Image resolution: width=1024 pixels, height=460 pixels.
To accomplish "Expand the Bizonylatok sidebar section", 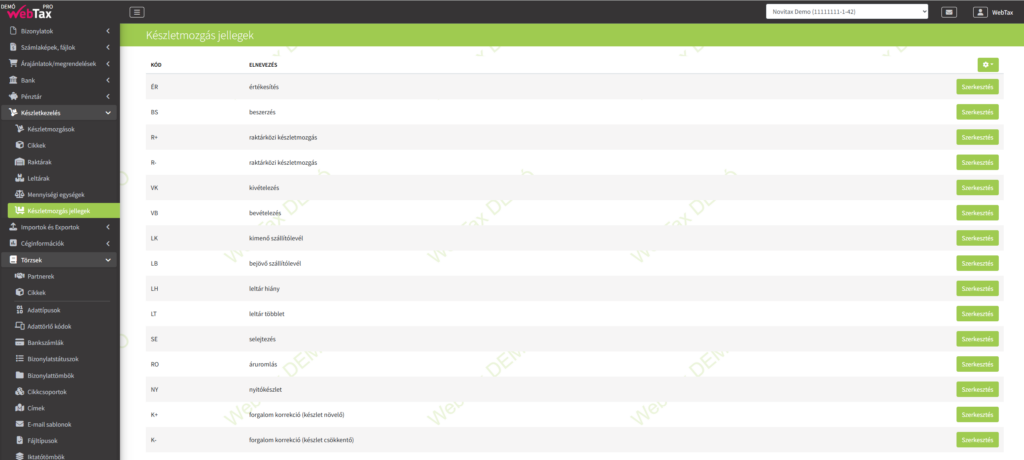I will (58, 32).
